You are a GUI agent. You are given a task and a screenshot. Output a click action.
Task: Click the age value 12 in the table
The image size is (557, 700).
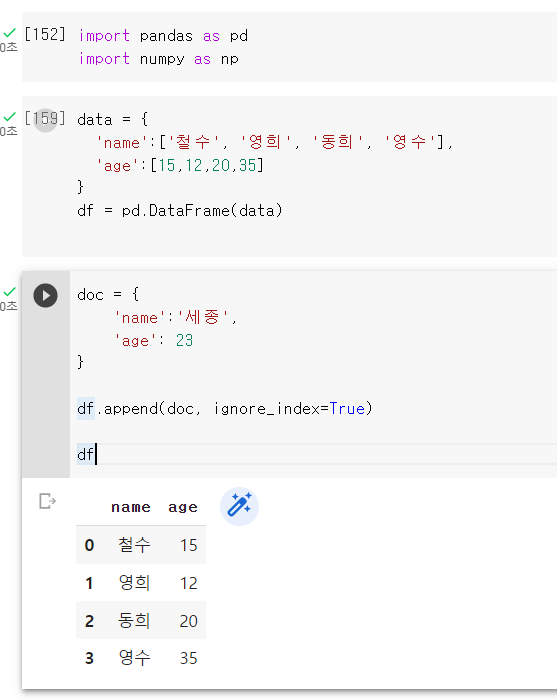coord(188,583)
